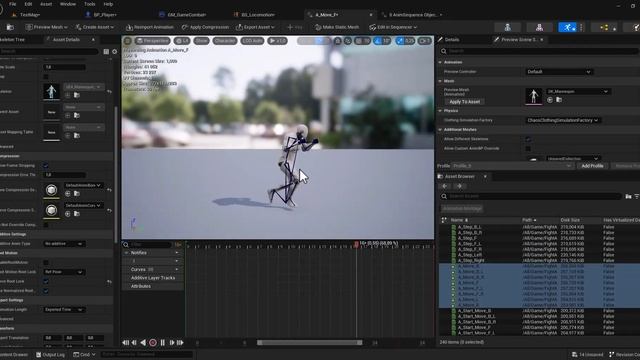Toggle the Force Root Lock checkbox

point(46,281)
